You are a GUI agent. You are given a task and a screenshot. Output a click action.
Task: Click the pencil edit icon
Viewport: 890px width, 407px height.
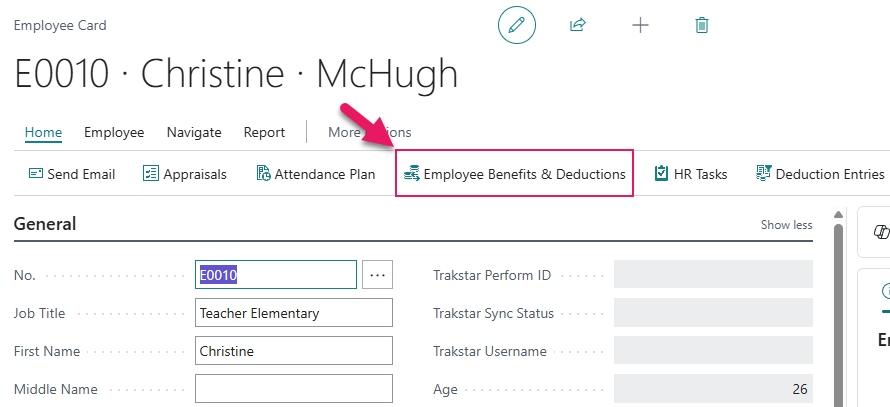tap(517, 25)
